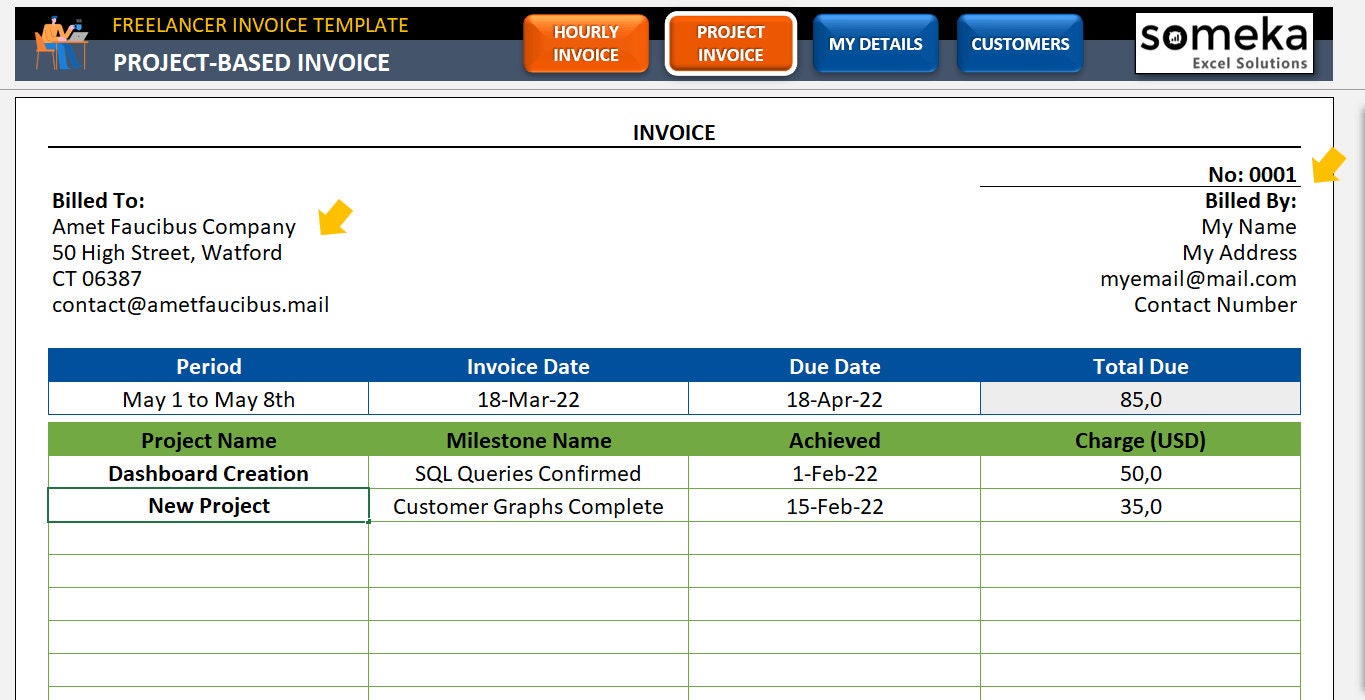Select the Amet Faucibus Company cell

click(x=174, y=227)
